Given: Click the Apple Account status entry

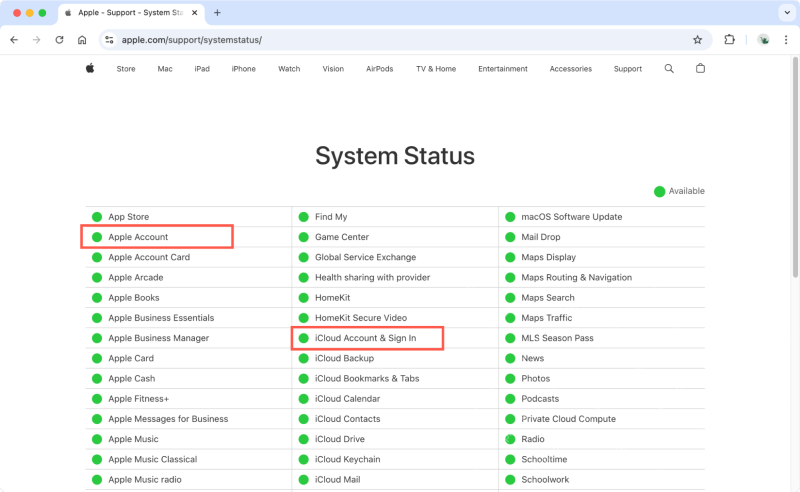Looking at the screenshot, I should [x=138, y=237].
